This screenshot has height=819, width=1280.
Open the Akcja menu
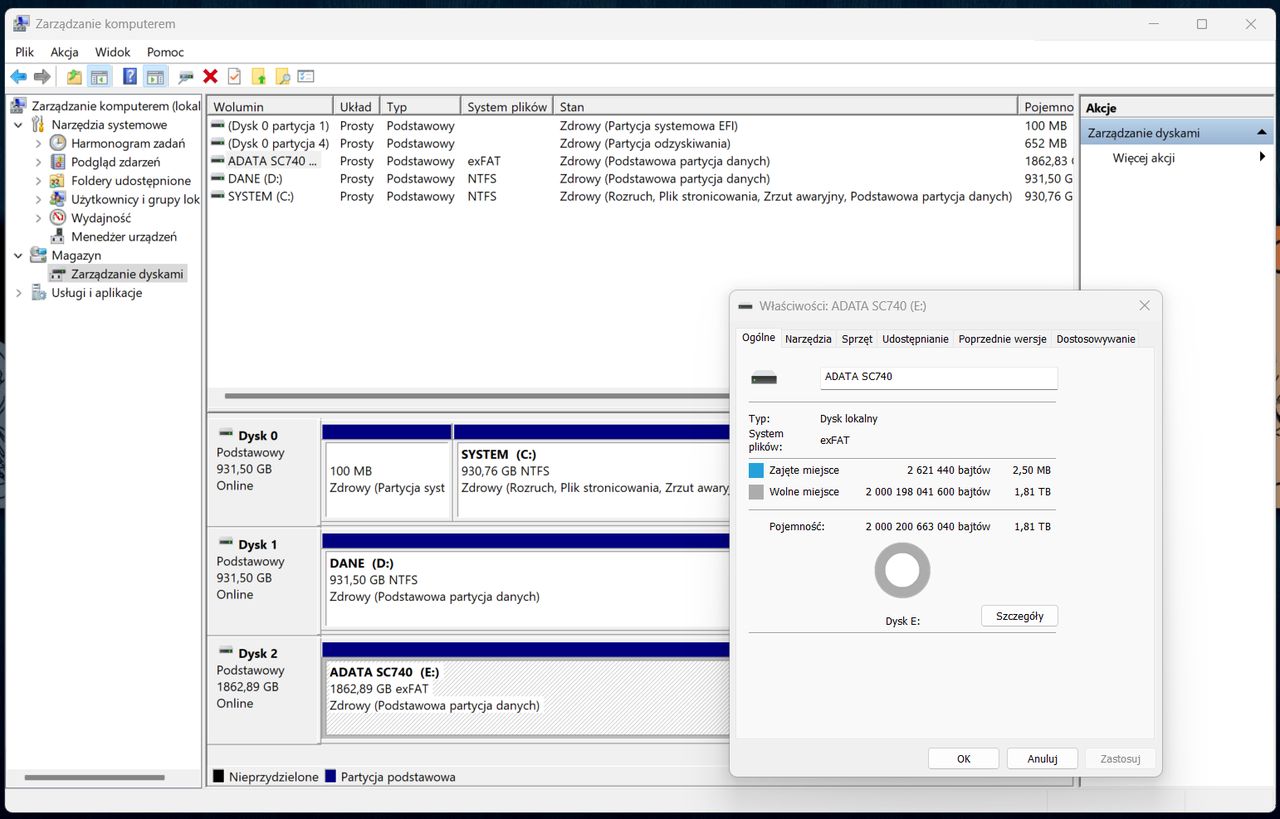point(65,52)
